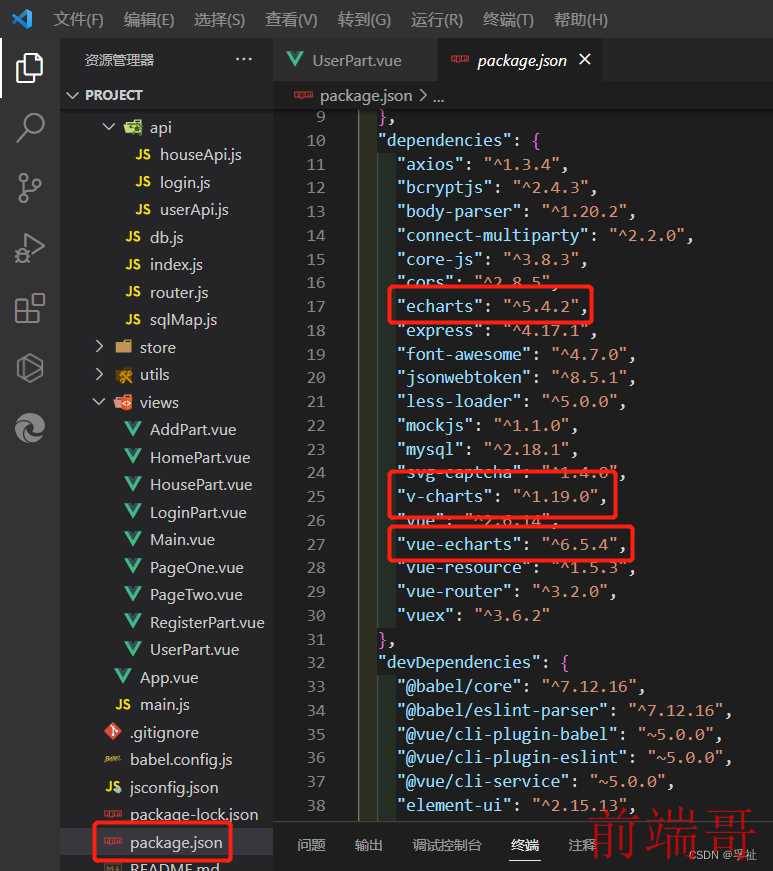Click "devDependencies" key in editor
This screenshot has height=871, width=773.
click(x=459, y=663)
